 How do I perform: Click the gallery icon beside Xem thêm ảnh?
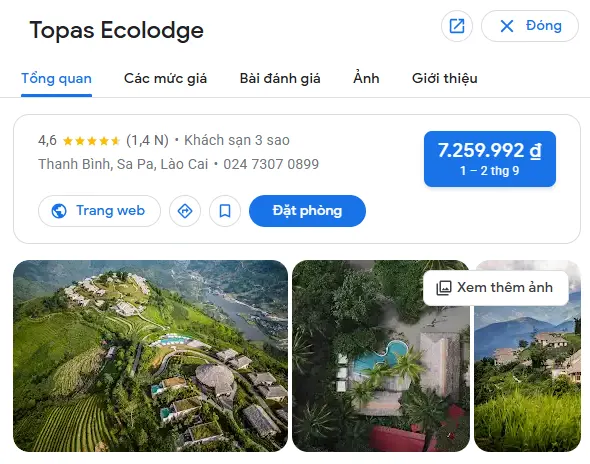(444, 288)
